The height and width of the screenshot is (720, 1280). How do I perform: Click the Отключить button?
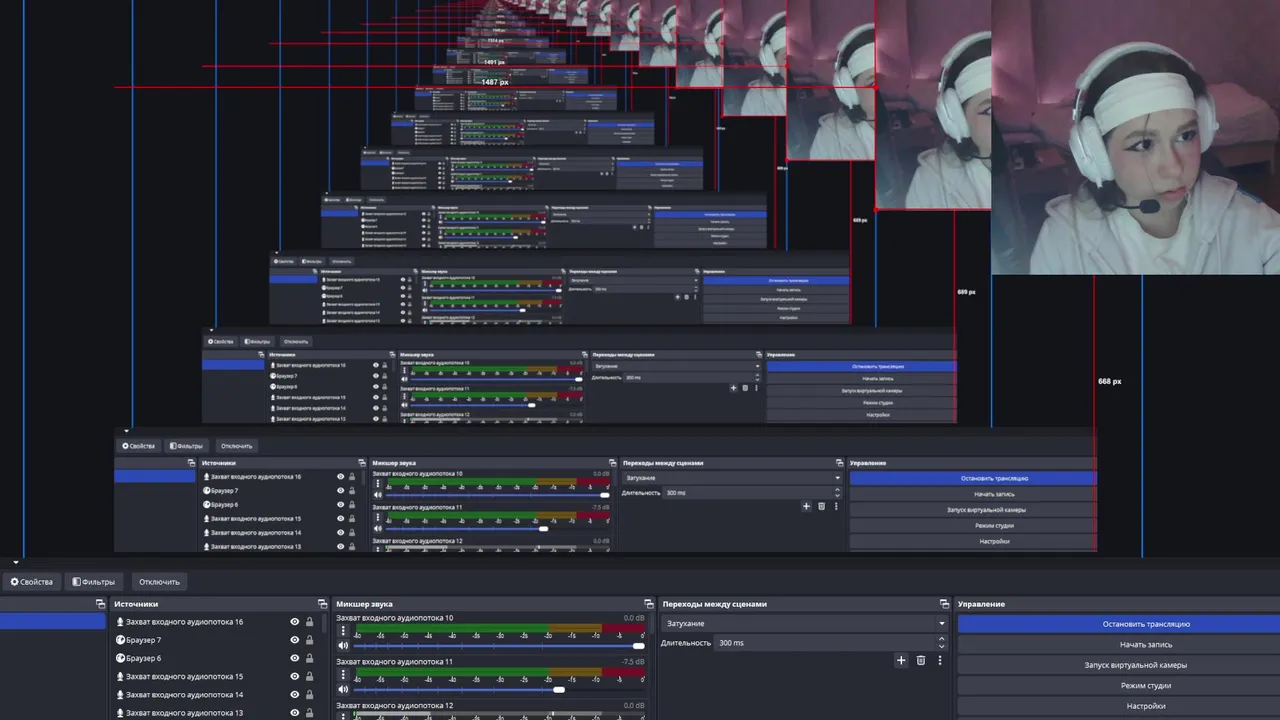pyautogui.click(x=159, y=582)
